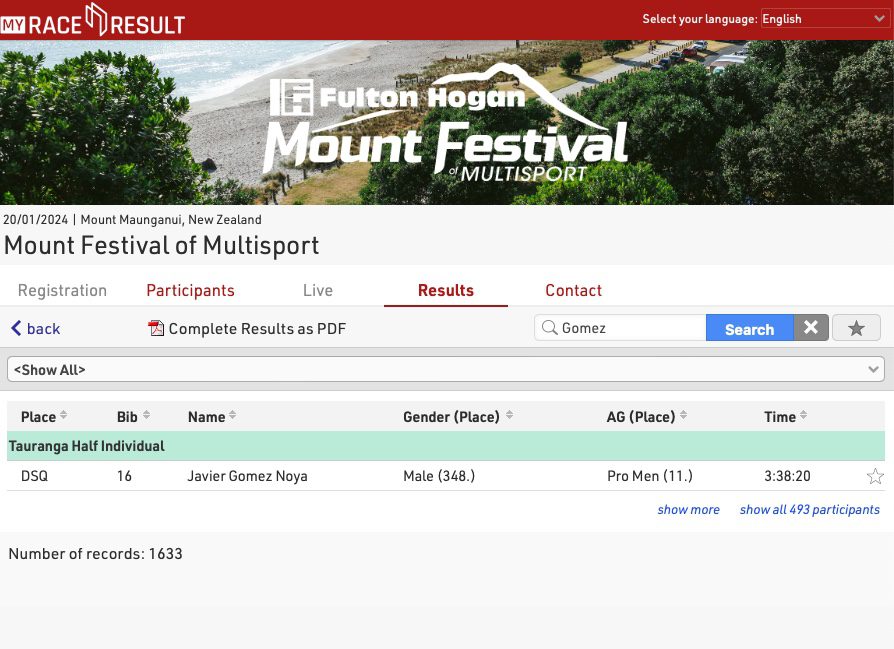The width and height of the screenshot is (894, 649).
Task: Click sort arrows next to Time
Action: 803,415
